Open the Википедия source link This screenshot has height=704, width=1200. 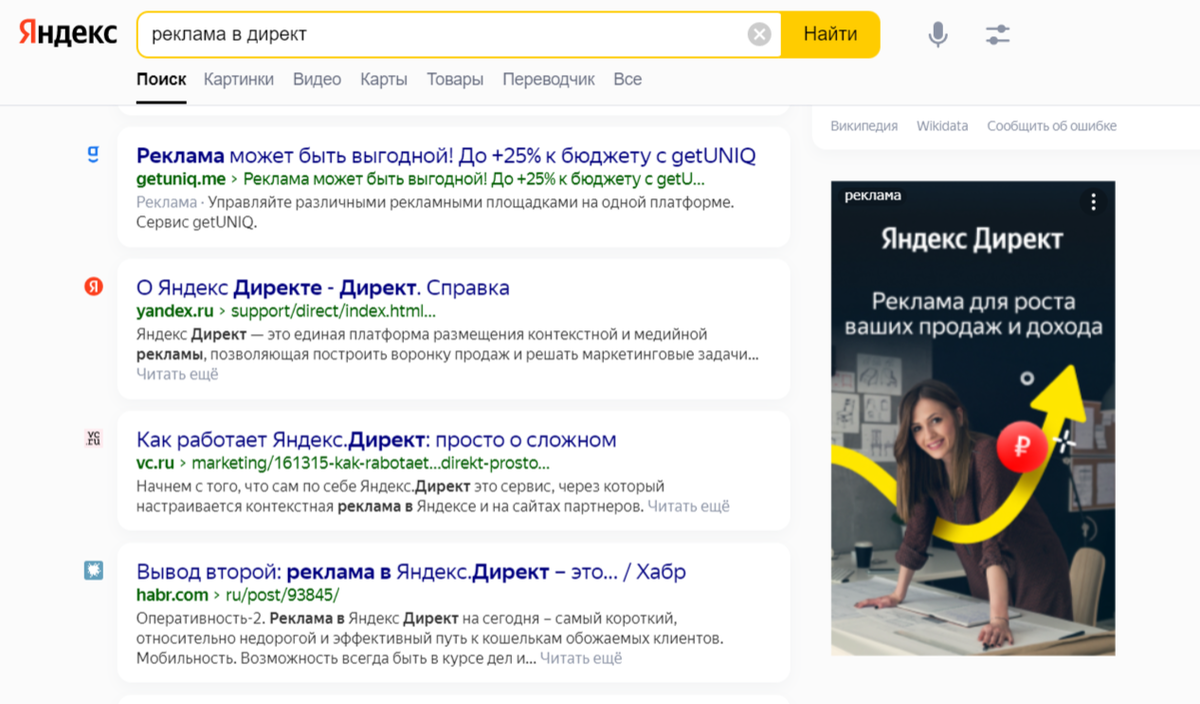click(x=864, y=126)
